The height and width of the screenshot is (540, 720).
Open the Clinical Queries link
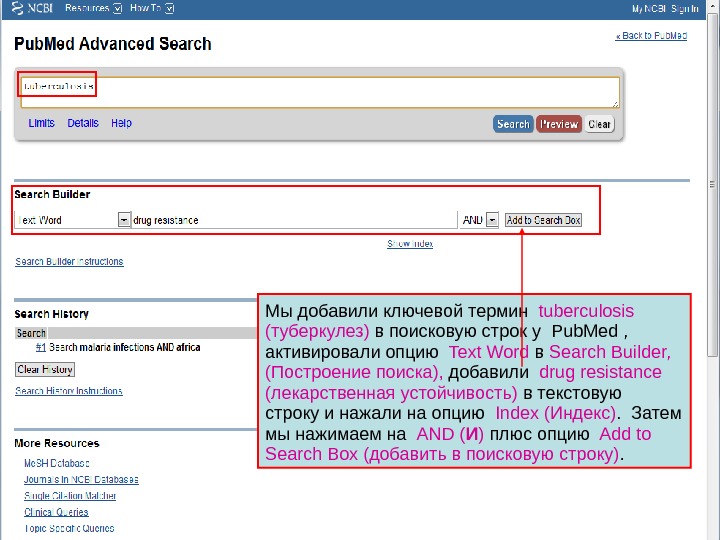tap(56, 512)
